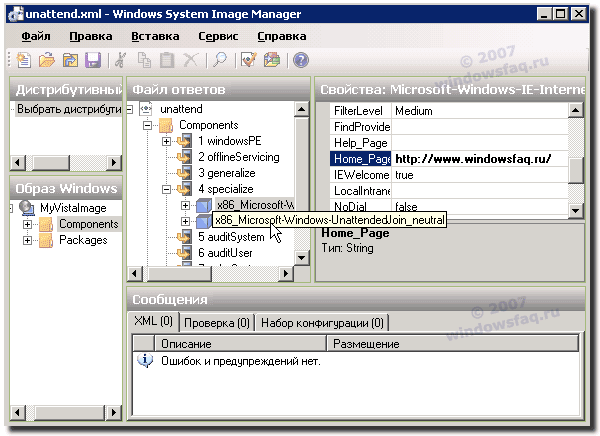Click the answer file horizontal scroll-right arrow
Screen dimensions: 600x436
[286, 273]
